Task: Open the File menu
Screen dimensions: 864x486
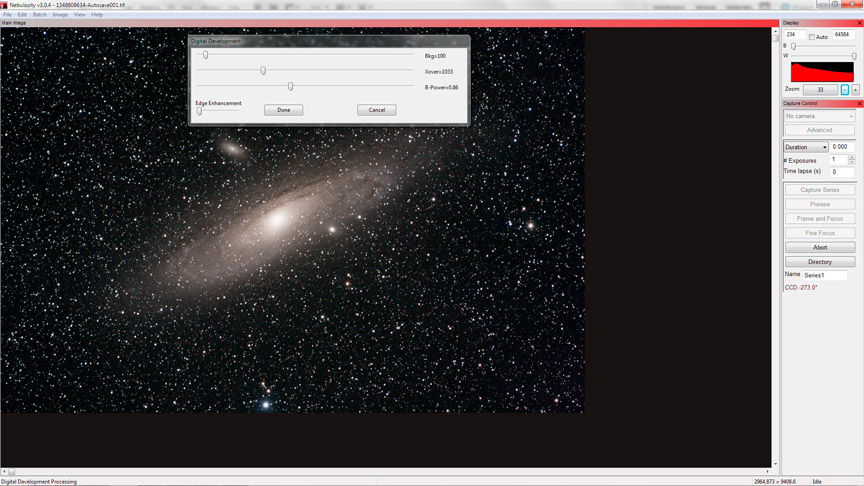Action: coord(7,15)
